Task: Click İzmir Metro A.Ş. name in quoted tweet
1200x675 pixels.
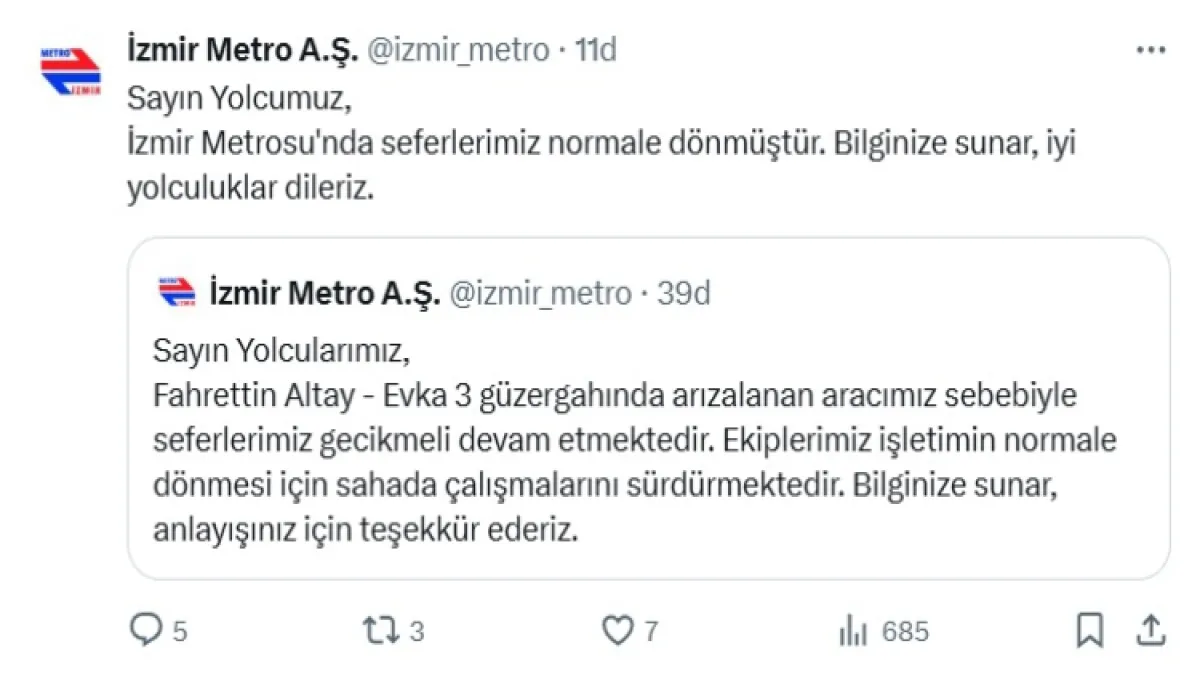Action: [325, 293]
